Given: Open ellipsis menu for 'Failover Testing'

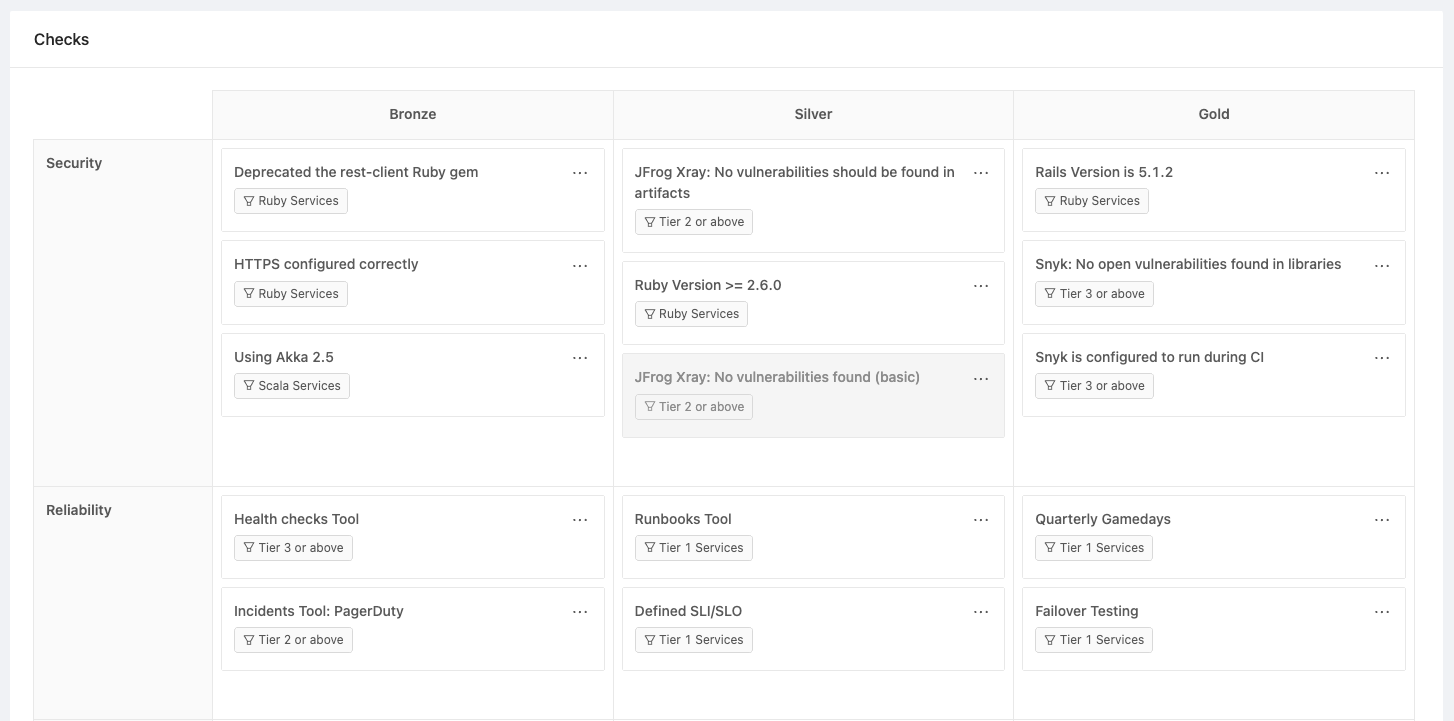Looking at the screenshot, I should 1382,612.
